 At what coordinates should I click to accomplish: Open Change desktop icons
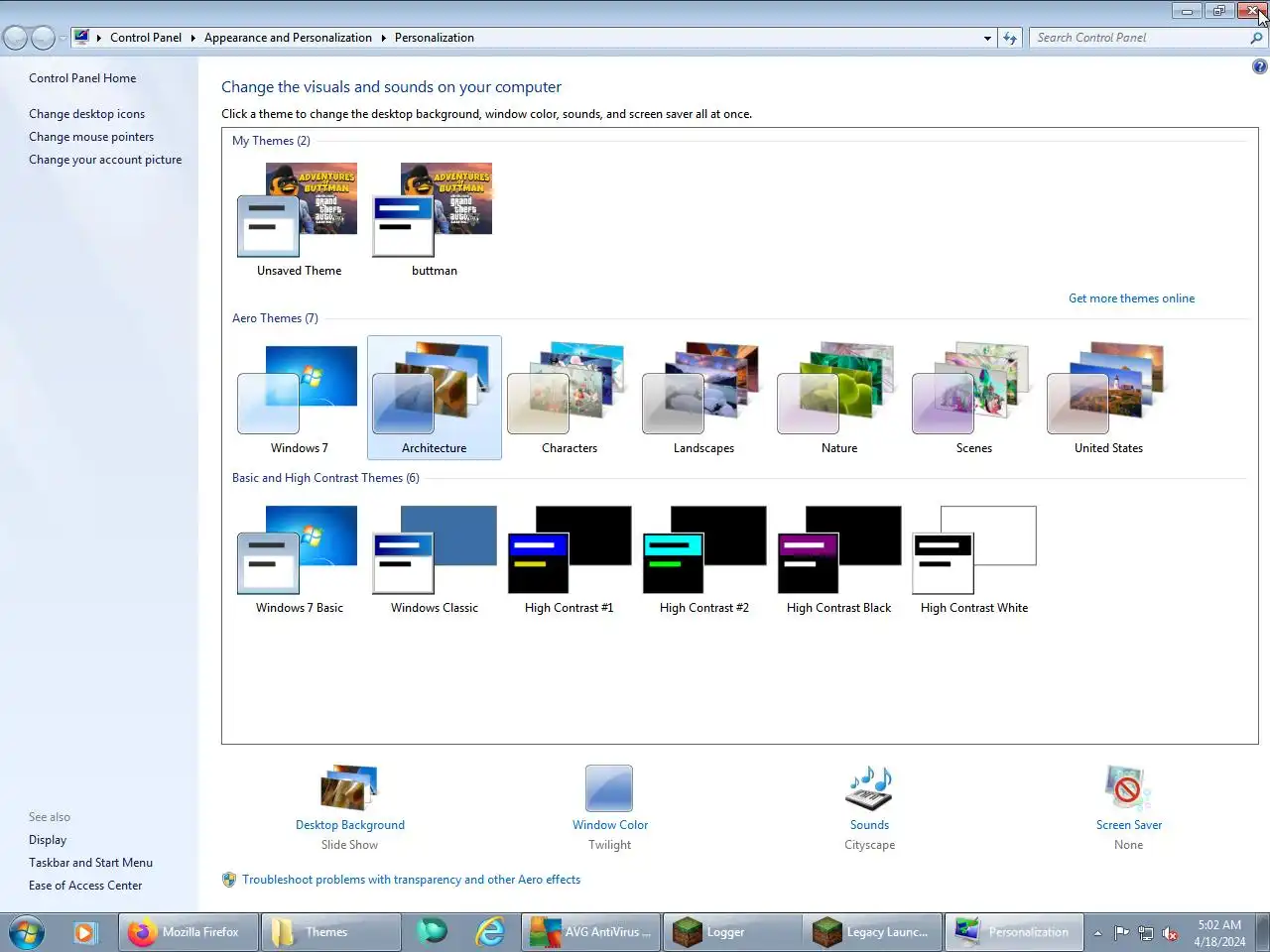(86, 114)
